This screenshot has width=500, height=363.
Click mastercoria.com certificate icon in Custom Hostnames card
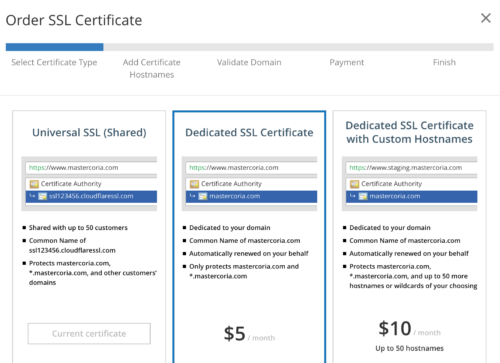point(363,196)
